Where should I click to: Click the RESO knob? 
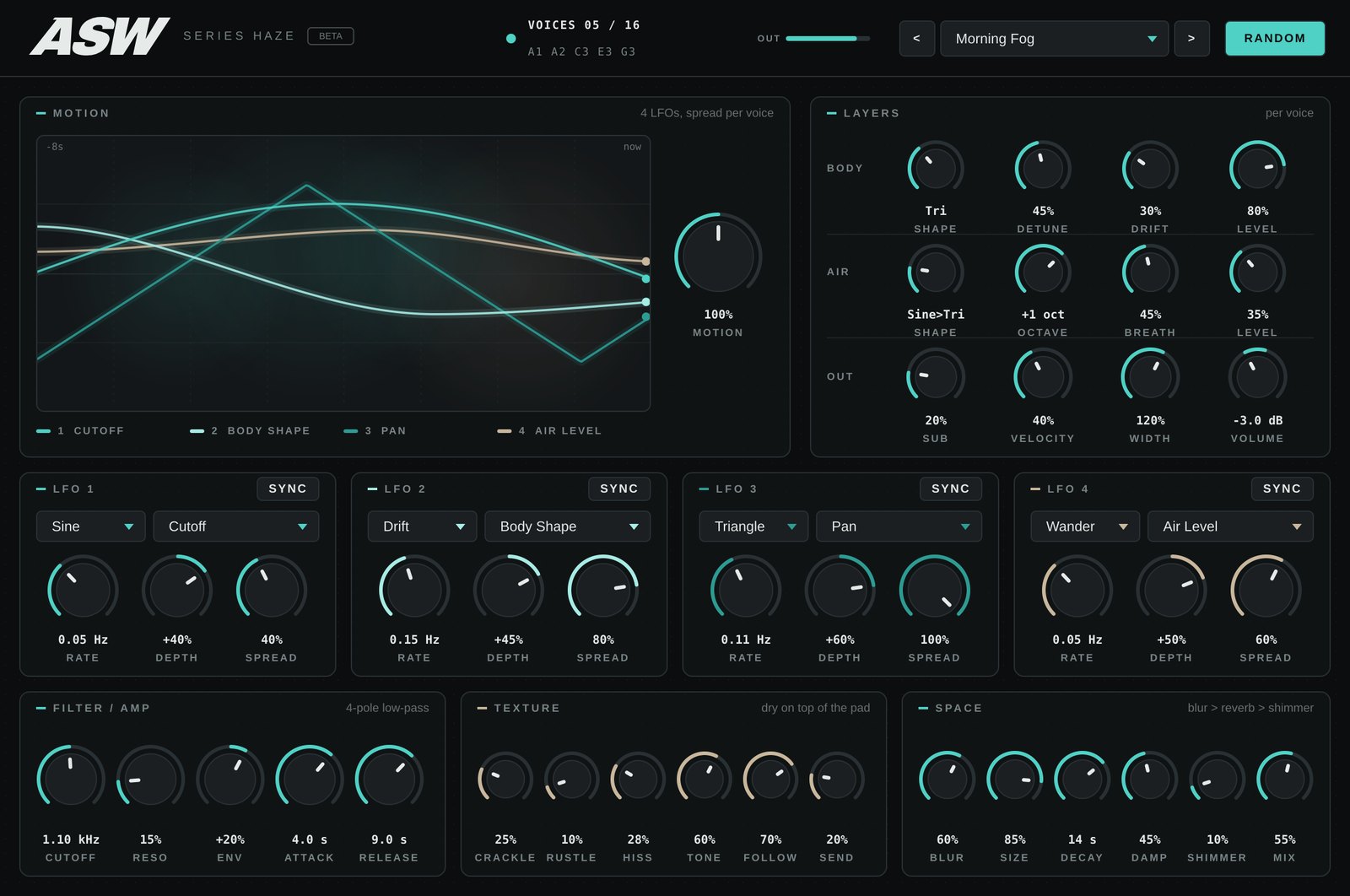click(150, 779)
